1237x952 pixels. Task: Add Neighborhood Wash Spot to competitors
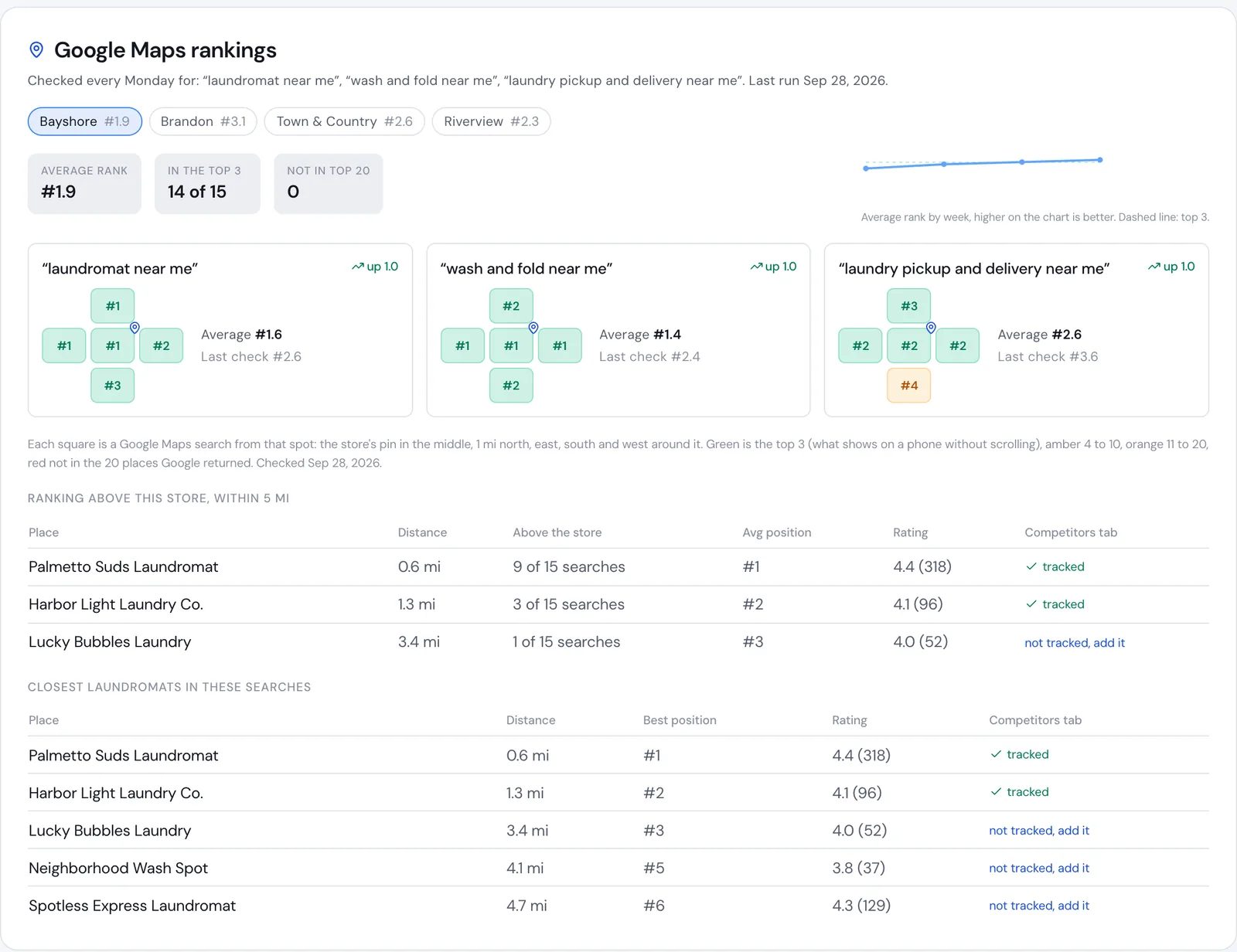1039,869
